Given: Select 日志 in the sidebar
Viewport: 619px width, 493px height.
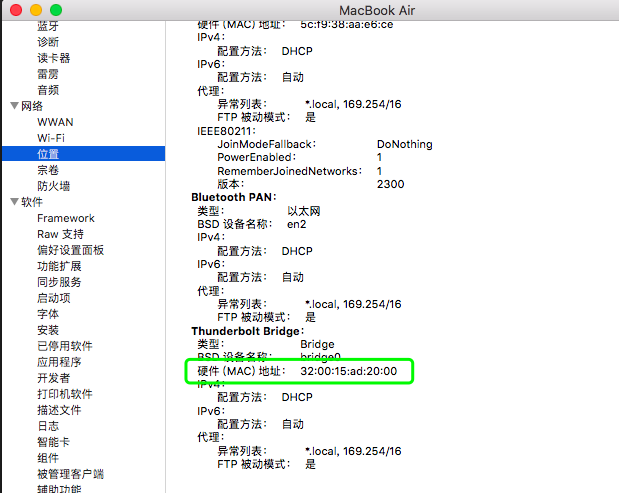Looking at the screenshot, I should [48, 426].
